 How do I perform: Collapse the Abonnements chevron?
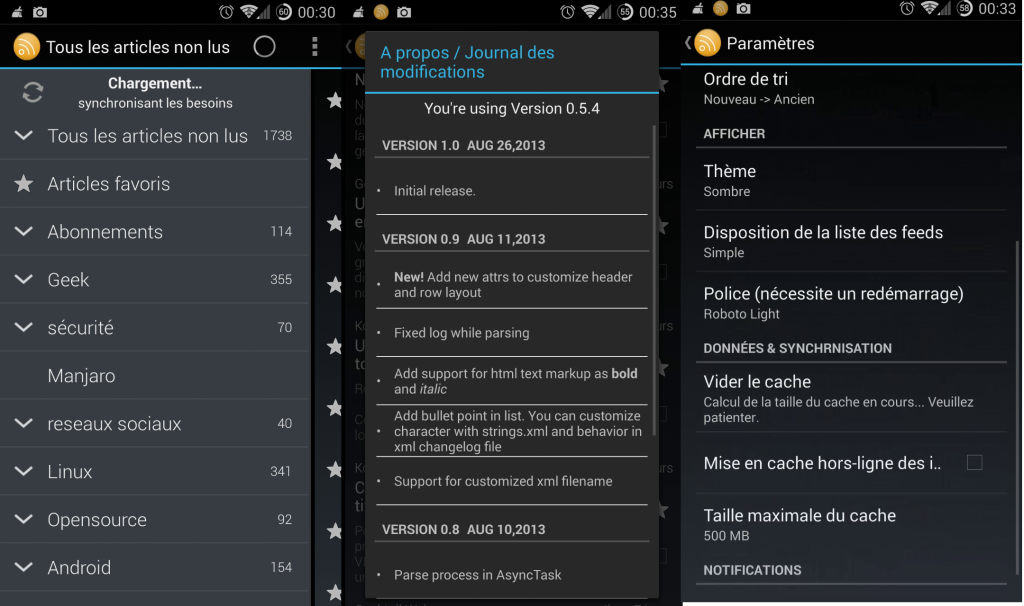tap(23, 232)
